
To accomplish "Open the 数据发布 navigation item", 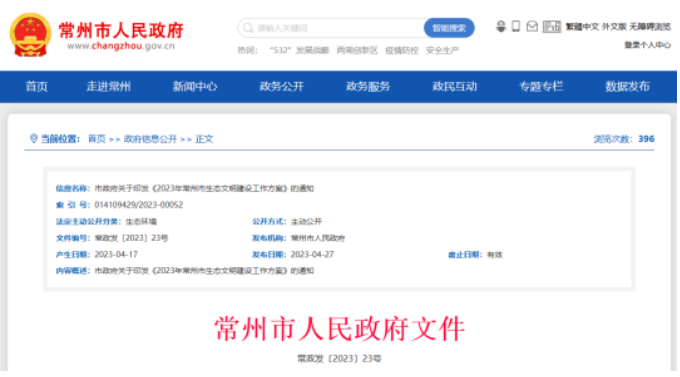I will point(628,86).
